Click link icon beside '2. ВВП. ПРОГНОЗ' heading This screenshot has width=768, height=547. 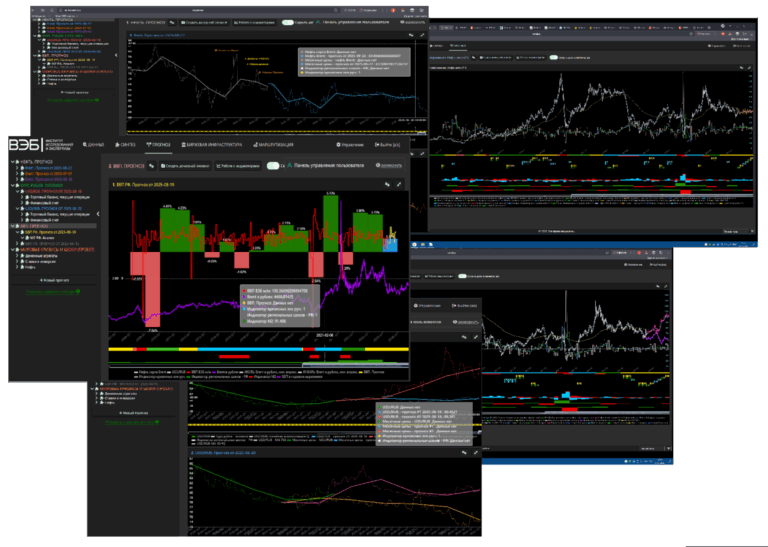[151, 166]
